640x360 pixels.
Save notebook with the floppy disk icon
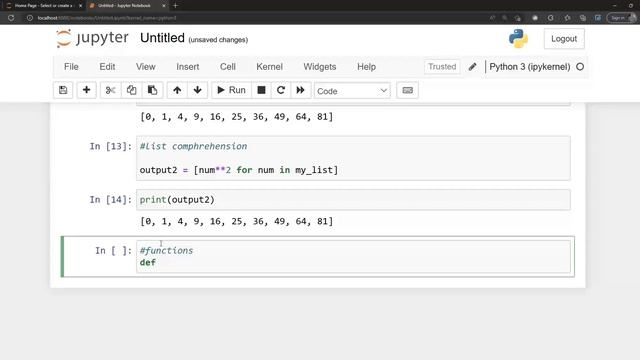[x=63, y=90]
